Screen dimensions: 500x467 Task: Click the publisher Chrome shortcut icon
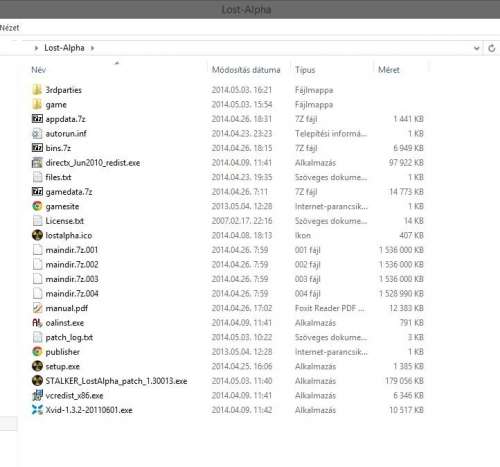(x=37, y=352)
